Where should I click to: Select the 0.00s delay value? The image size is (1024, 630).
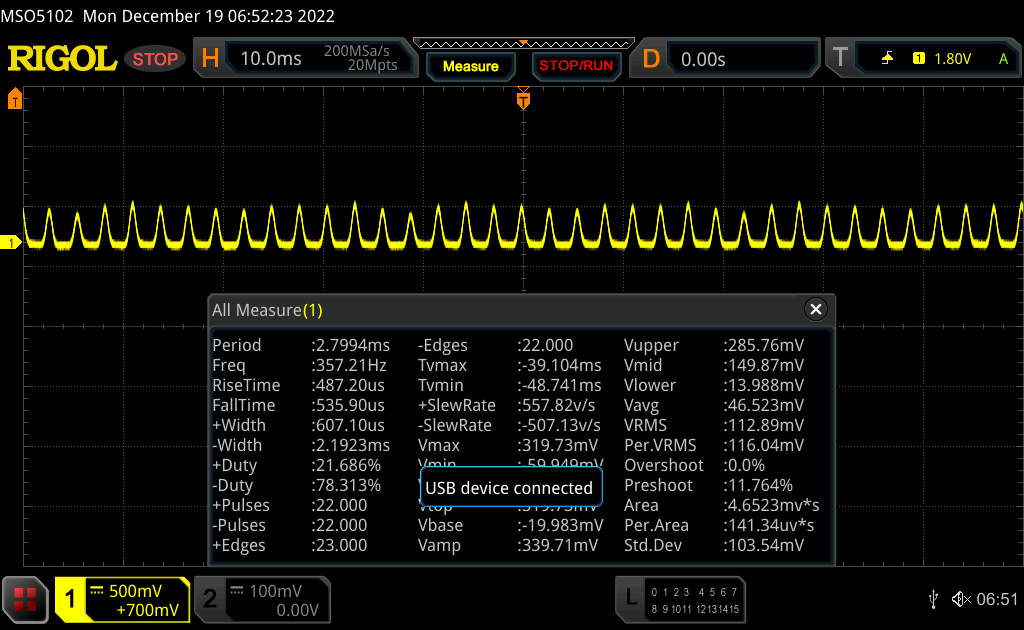pyautogui.click(x=703, y=59)
